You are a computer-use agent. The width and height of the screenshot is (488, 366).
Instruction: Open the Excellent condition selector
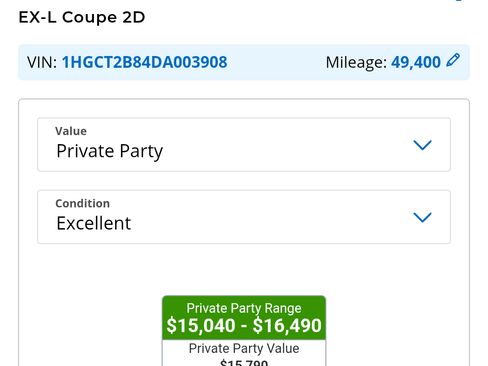coord(244,217)
